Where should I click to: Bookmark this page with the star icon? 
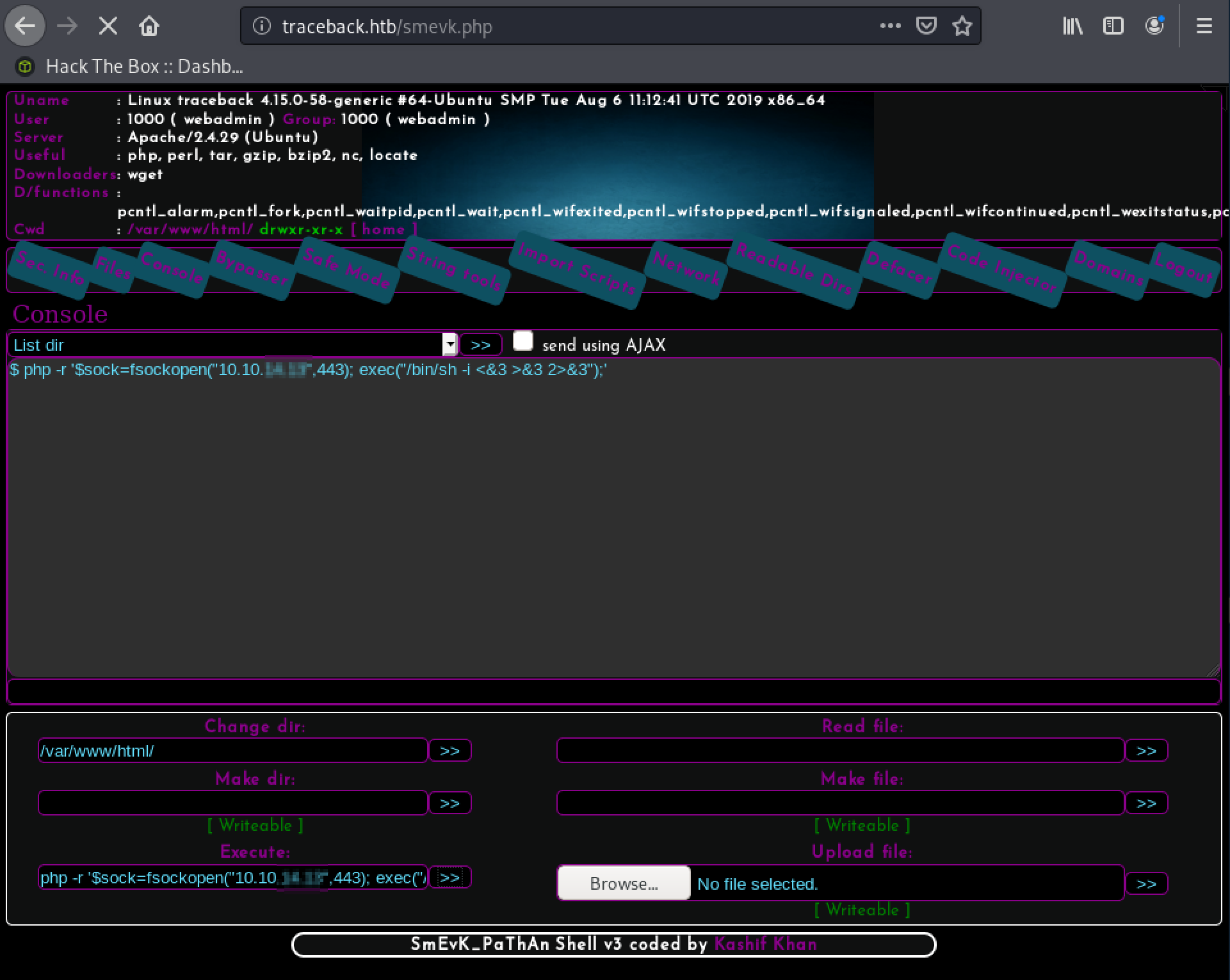pos(962,26)
